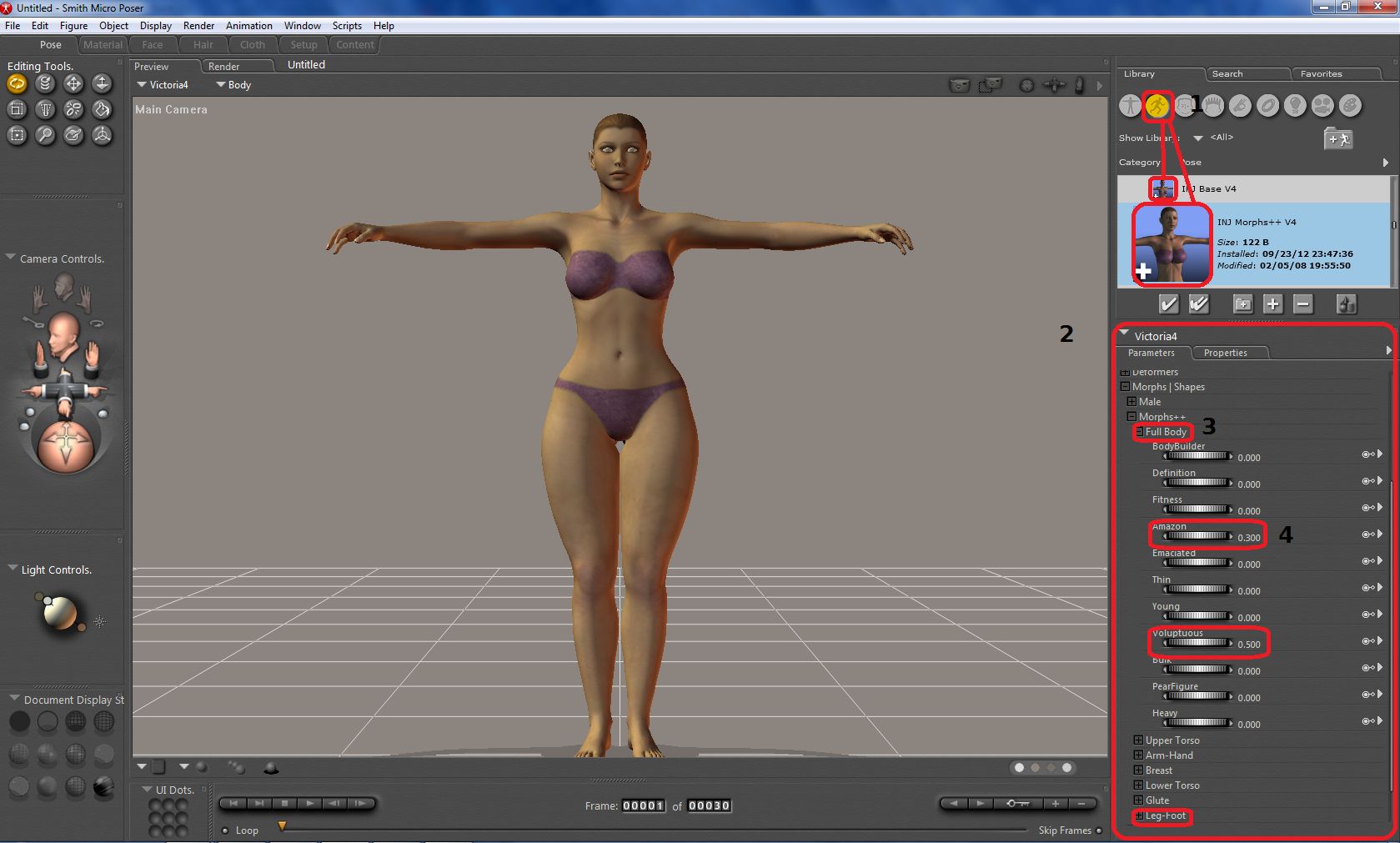Open the Show Library dropdown arrow
This screenshot has height=843, width=1400.
click(1198, 138)
